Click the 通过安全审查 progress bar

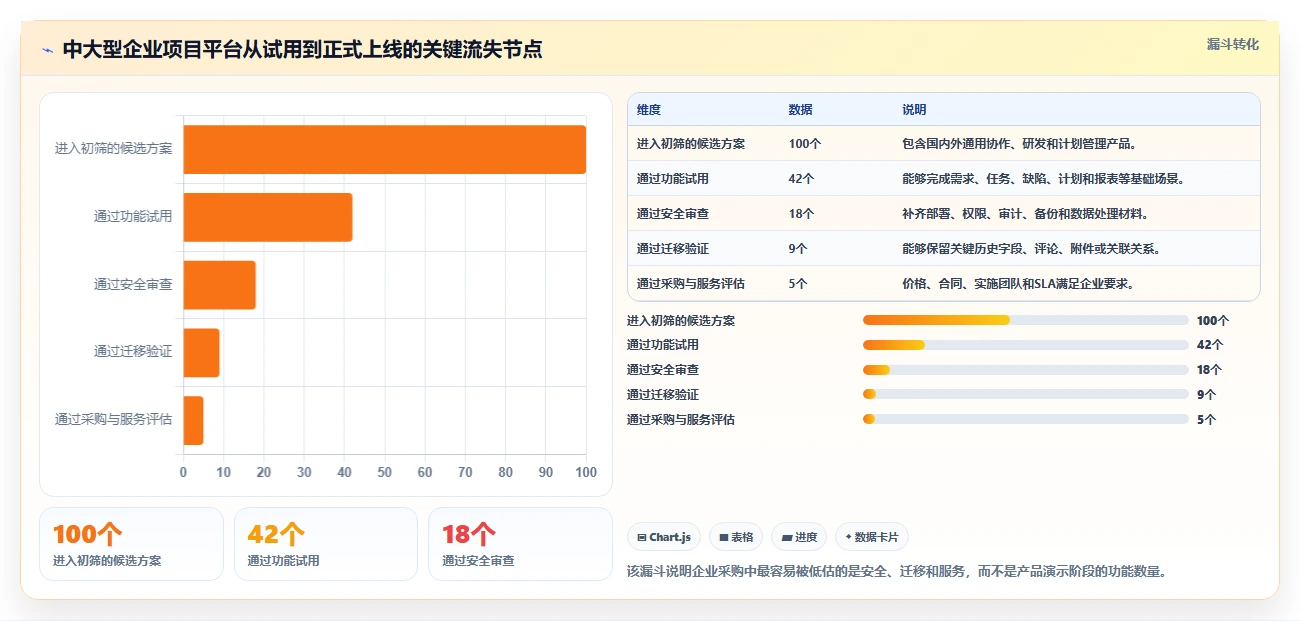tap(1025, 370)
